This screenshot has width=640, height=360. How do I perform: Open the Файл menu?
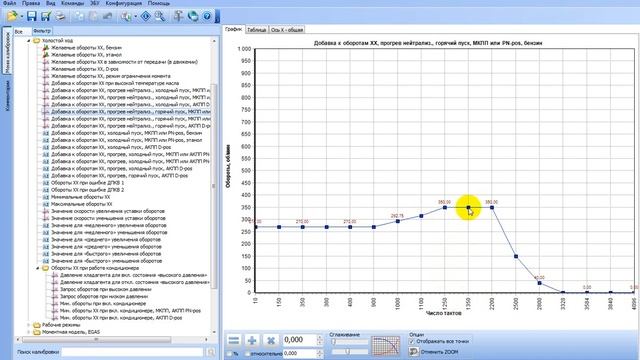click(x=9, y=3)
